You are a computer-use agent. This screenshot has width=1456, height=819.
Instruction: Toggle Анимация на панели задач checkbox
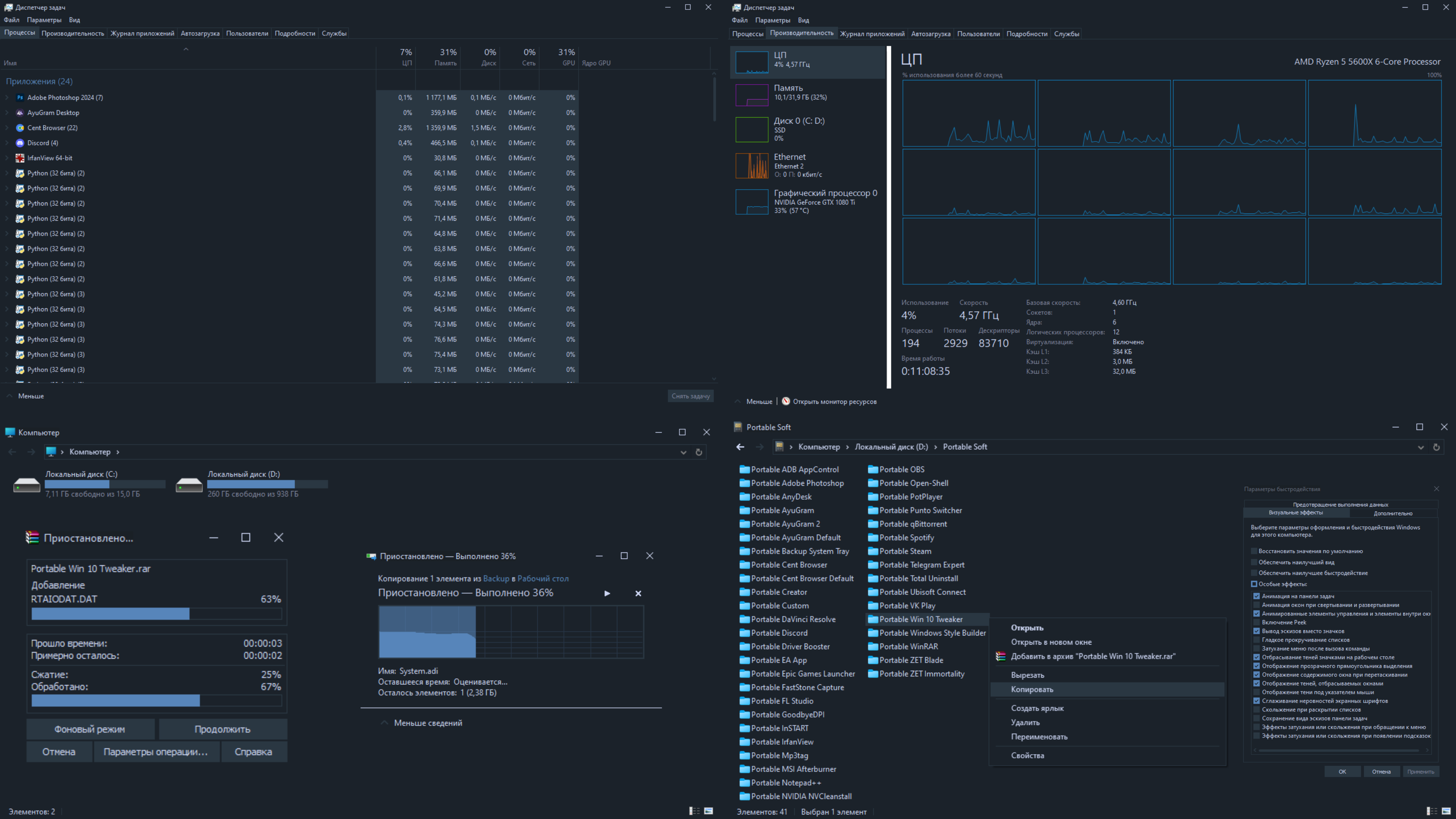point(1256,596)
